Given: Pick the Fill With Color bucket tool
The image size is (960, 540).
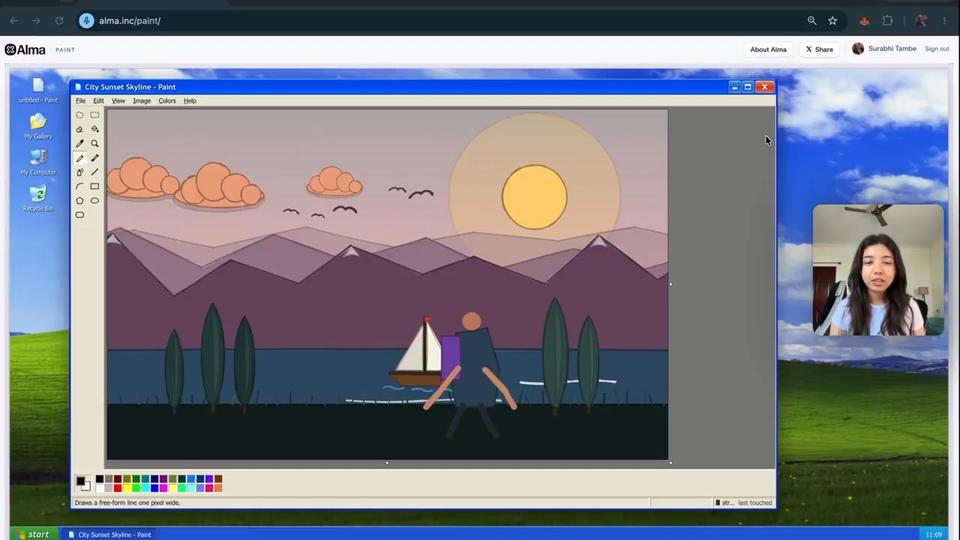Looking at the screenshot, I should coord(95,129).
